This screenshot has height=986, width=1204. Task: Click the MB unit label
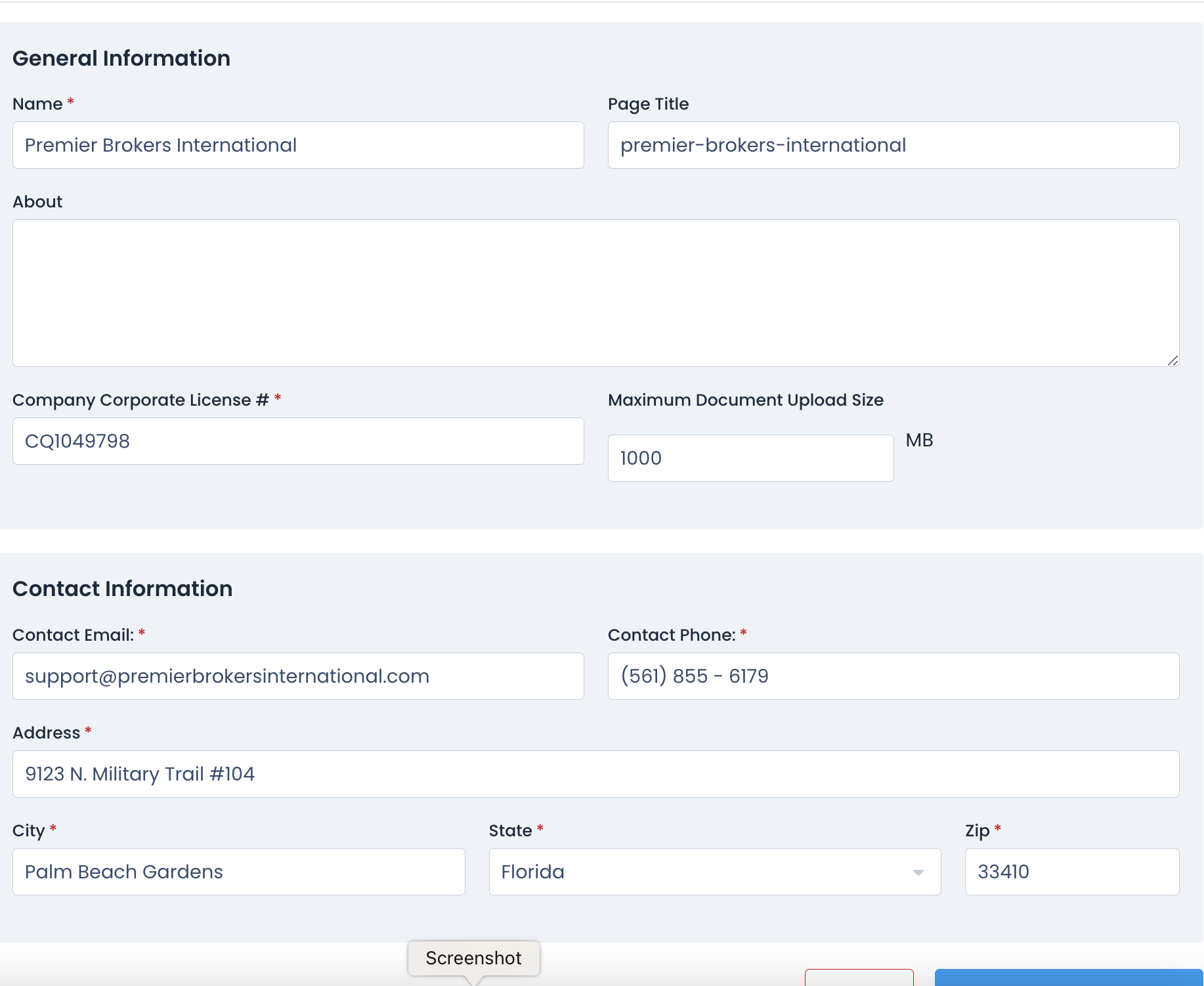[x=919, y=440]
